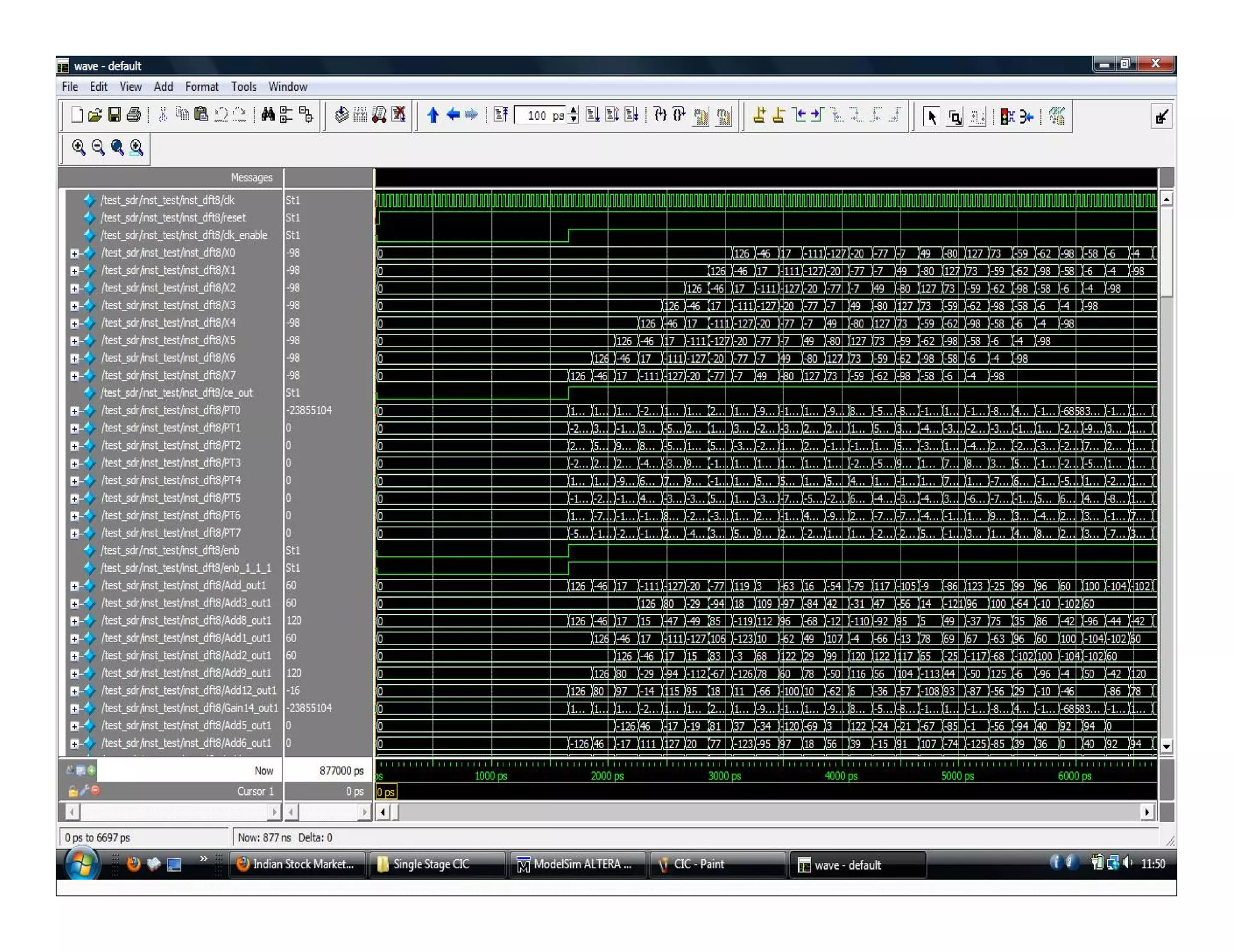Click the Zoom In magnifier icon
The height and width of the screenshot is (952, 1233).
click(78, 147)
